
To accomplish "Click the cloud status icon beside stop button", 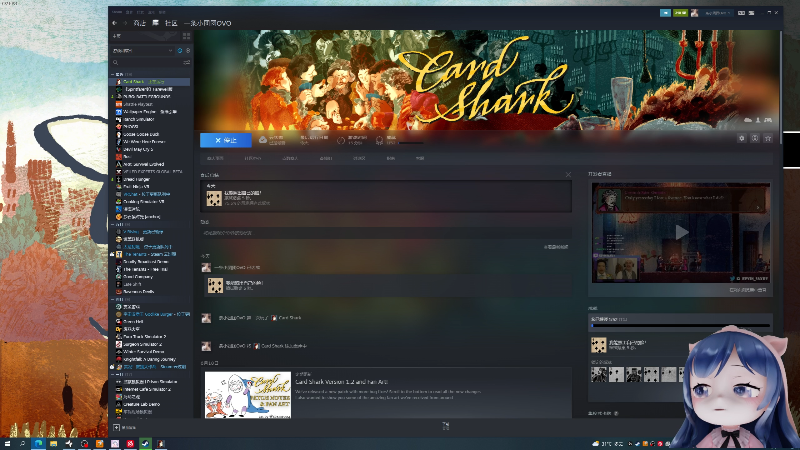I will [x=263, y=140].
